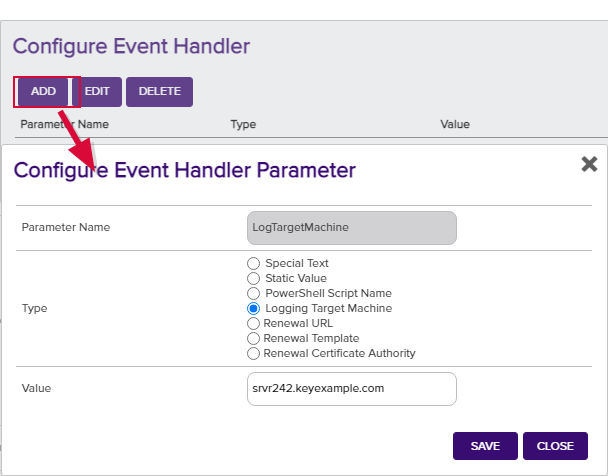Choose Static Value as the type
The image size is (608, 476).
click(254, 278)
